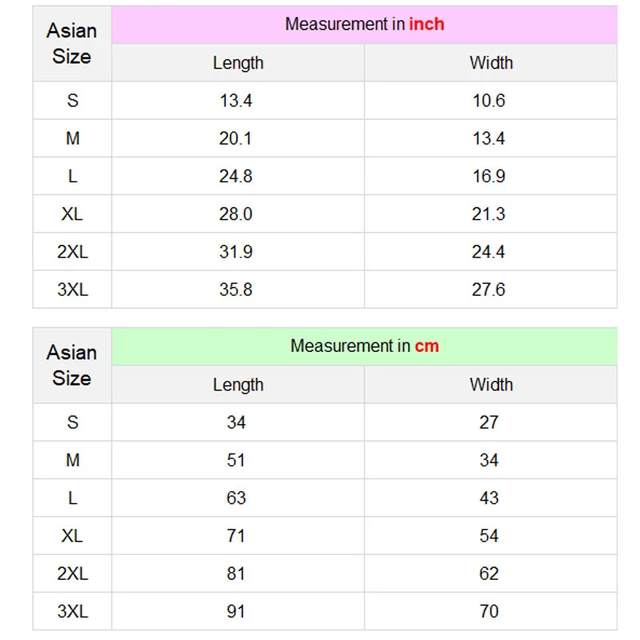The width and height of the screenshot is (640, 640).
Task: Select the S size row in inch table
Action: coord(325,100)
